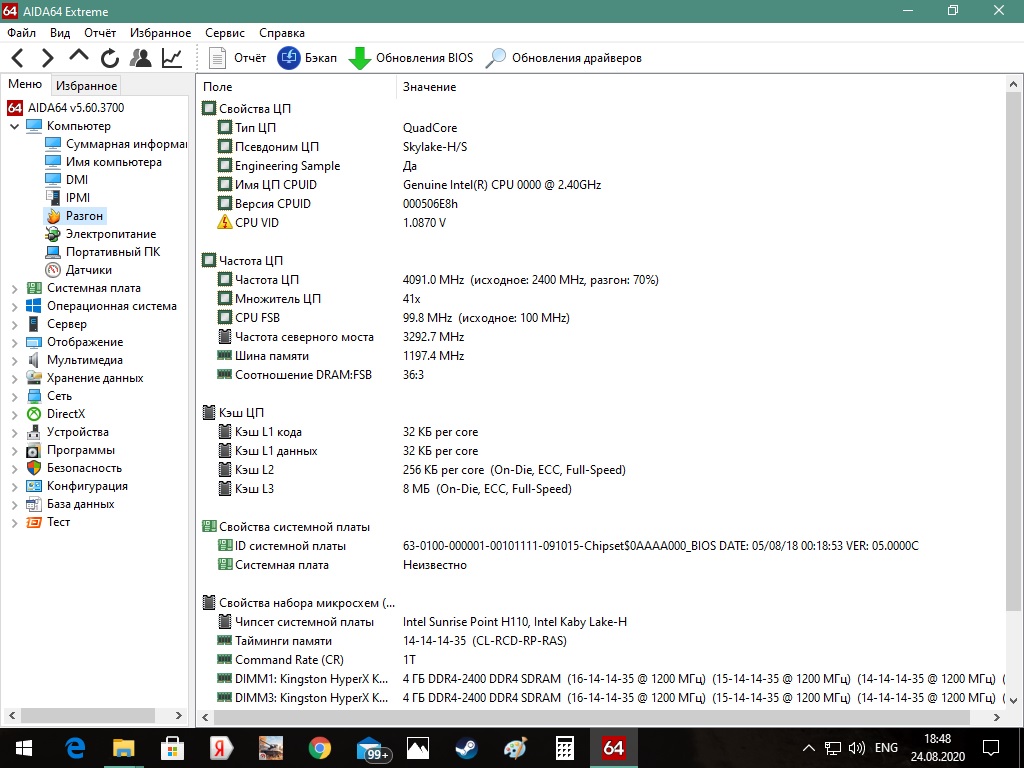Image resolution: width=1024 pixels, height=768 pixels.
Task: Open Steam from the taskbar
Action: pos(466,748)
